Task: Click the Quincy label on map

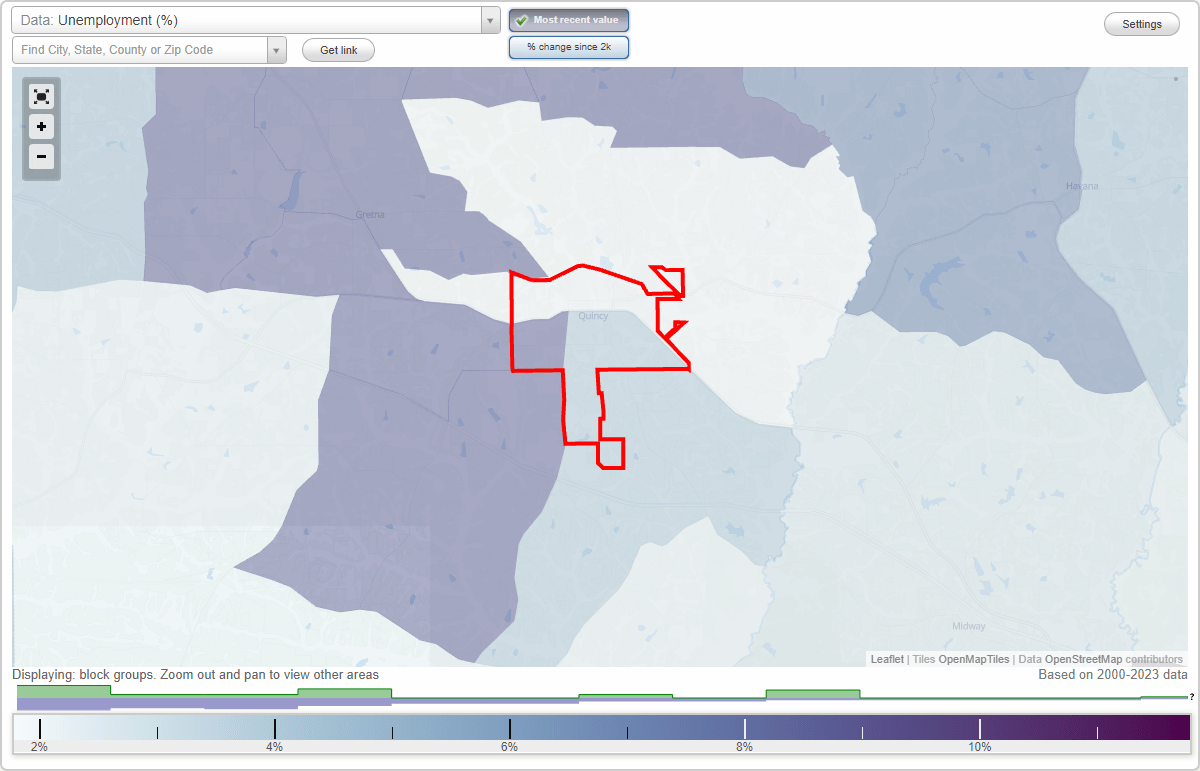Action: point(593,316)
